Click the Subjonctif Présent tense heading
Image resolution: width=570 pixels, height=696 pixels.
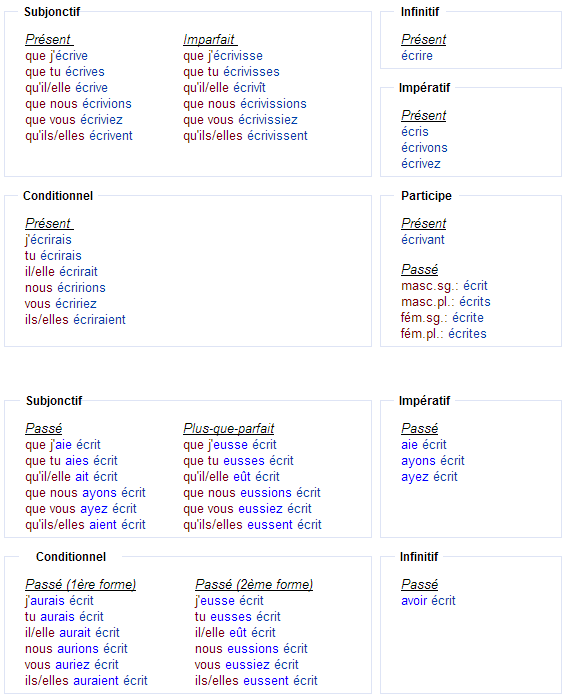(49, 39)
